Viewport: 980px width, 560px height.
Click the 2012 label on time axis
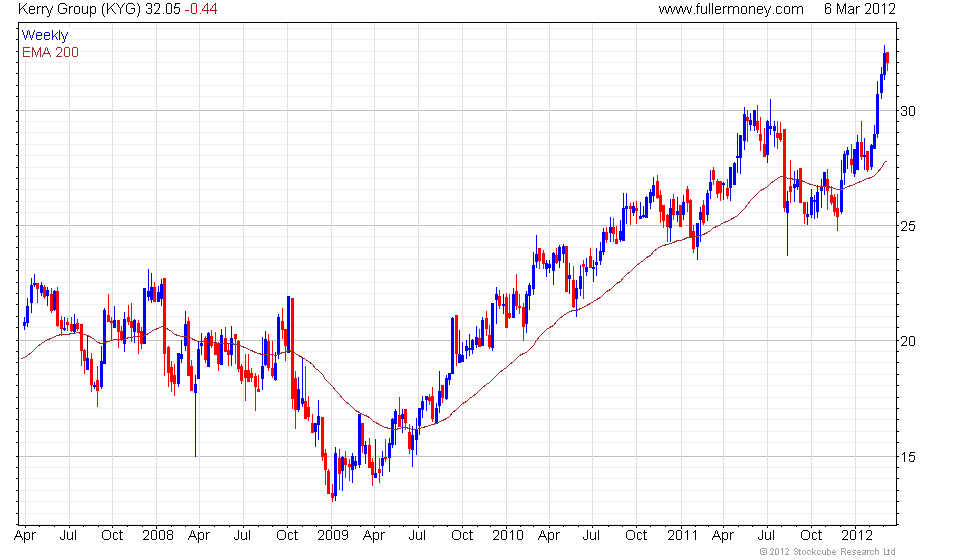pos(857,536)
